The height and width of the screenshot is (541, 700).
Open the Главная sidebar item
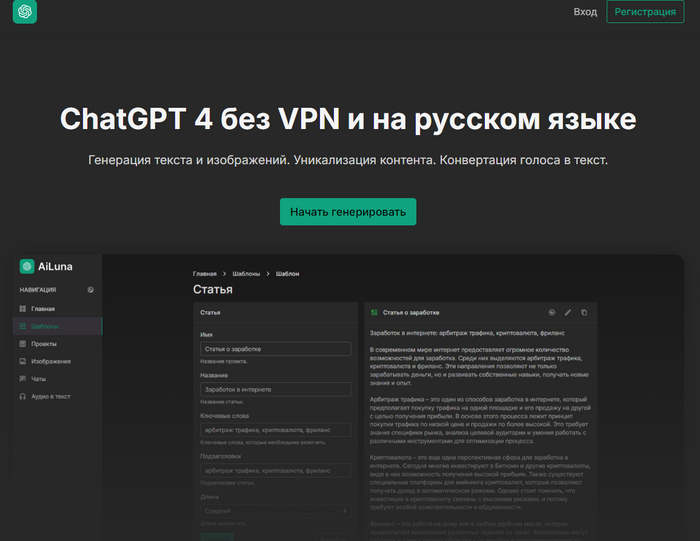pyautogui.click(x=57, y=308)
